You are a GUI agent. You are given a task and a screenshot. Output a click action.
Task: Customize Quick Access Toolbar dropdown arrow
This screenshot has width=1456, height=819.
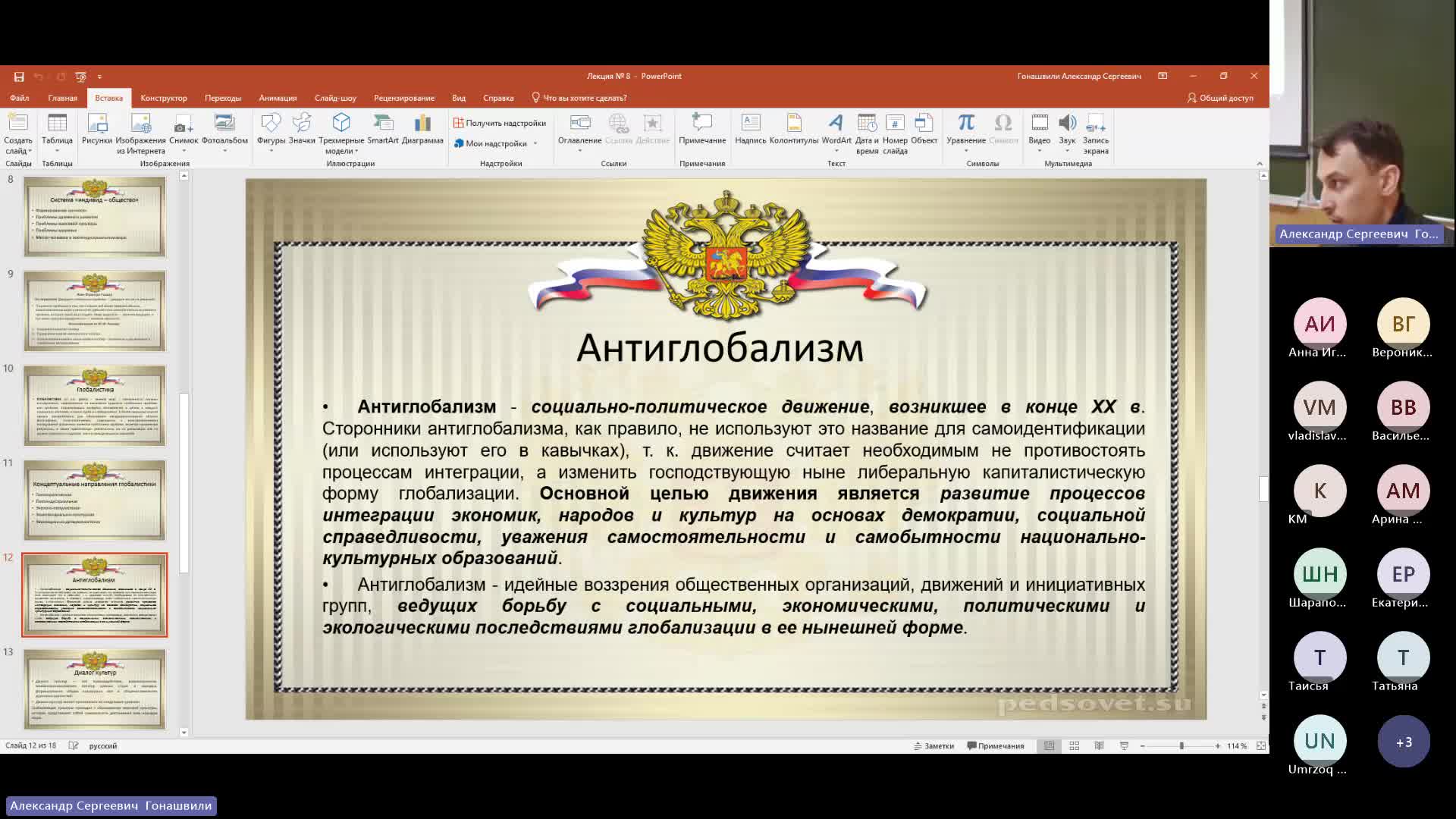99,77
